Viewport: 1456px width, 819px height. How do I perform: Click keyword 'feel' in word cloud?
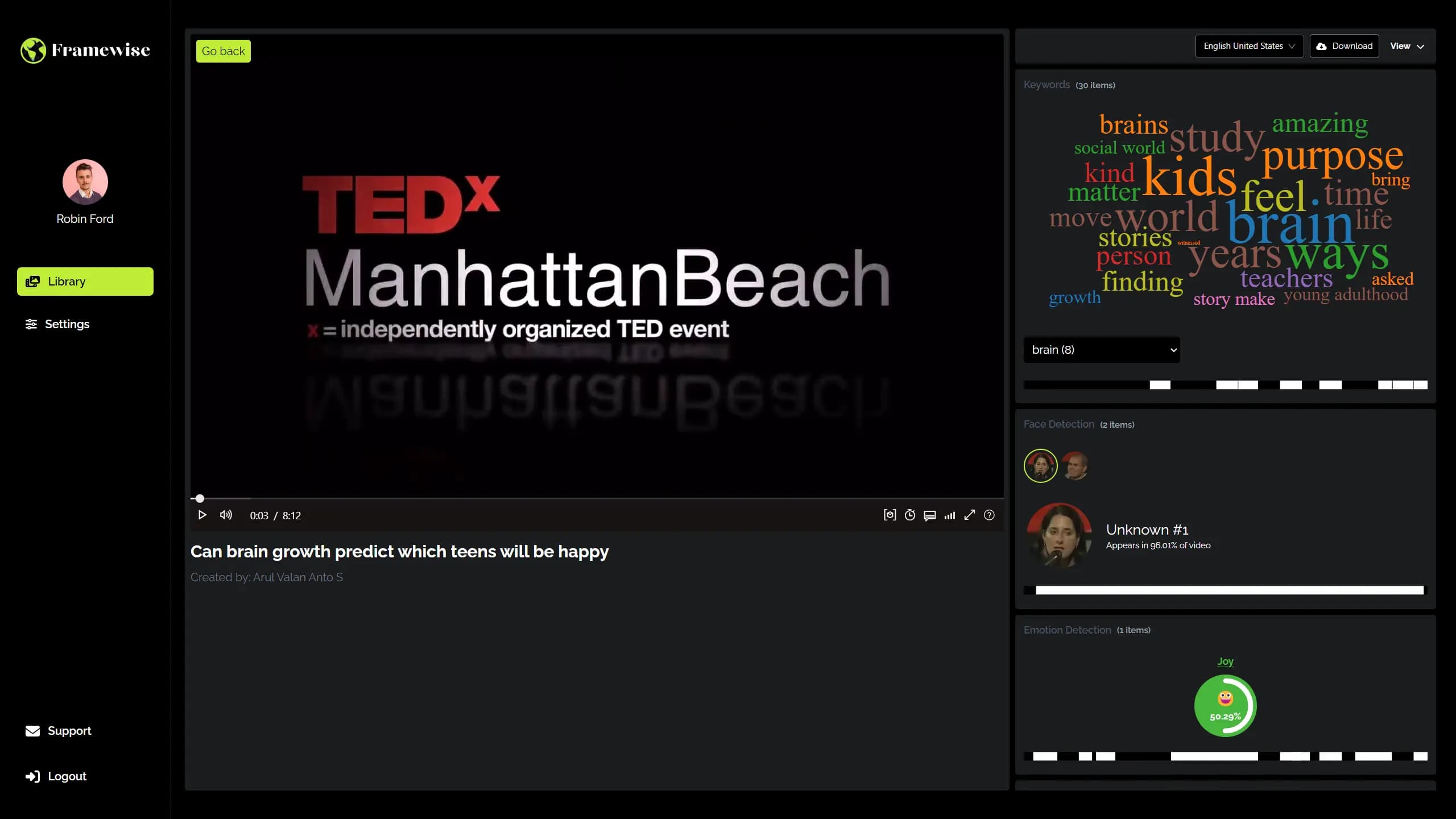click(1273, 195)
